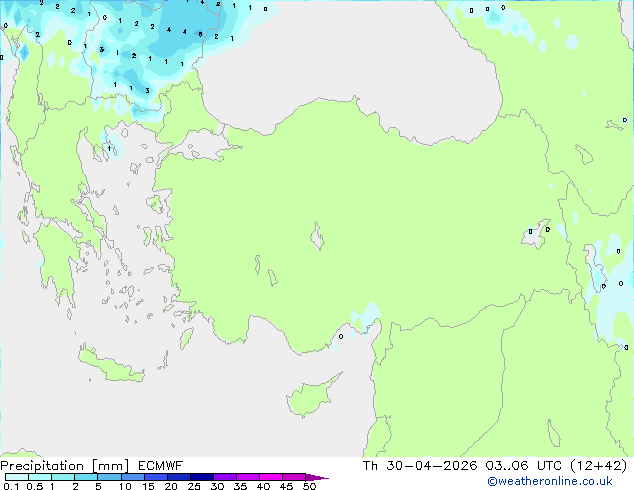Viewport: 634px width, 490px height.
Task: Click the "(12+42)" forecast run text
Action: 598,466
